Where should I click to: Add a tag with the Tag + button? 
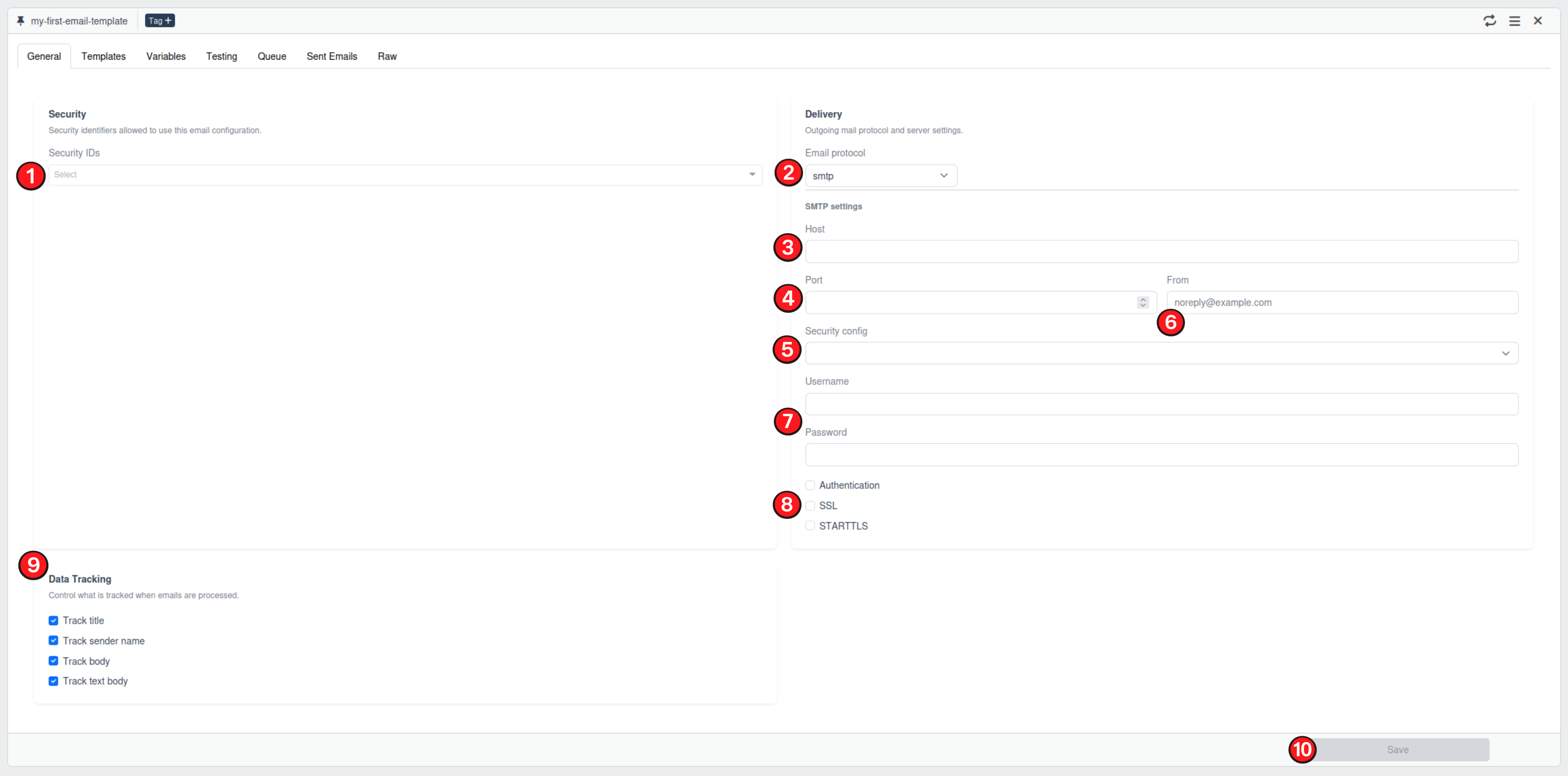(159, 21)
